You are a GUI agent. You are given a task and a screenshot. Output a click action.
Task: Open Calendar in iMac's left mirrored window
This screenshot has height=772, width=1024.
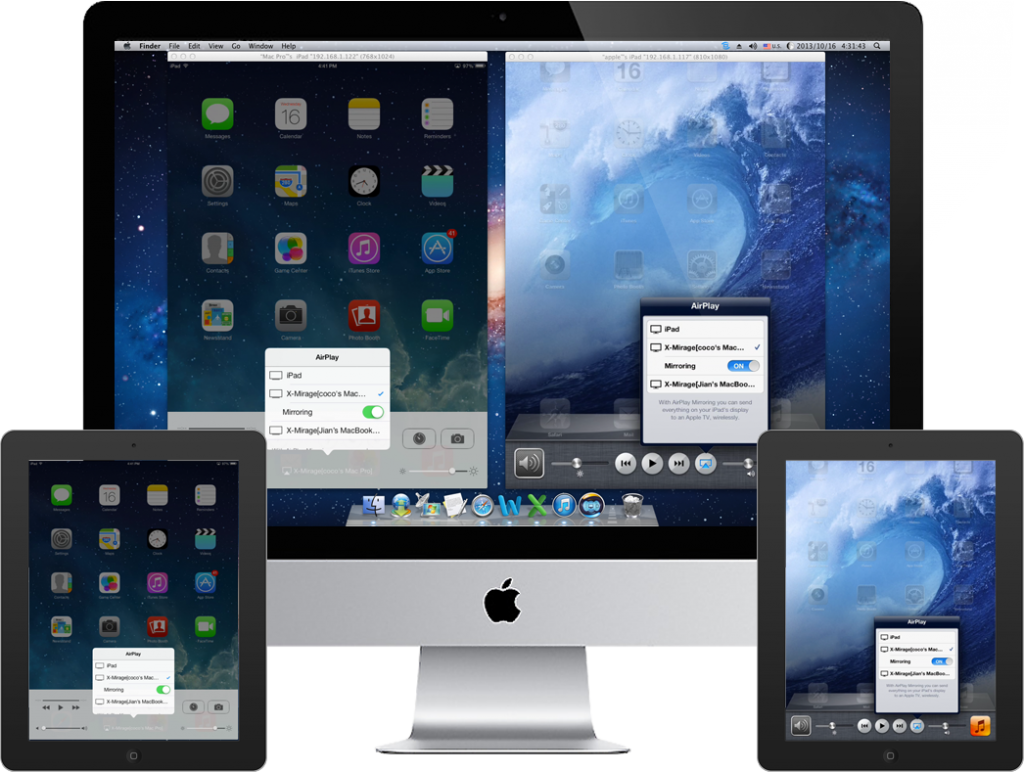pos(291,114)
